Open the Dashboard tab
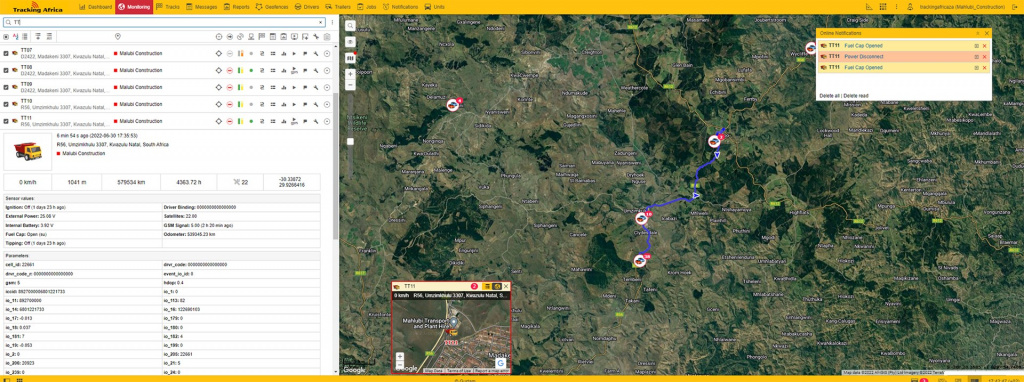 [95, 7]
